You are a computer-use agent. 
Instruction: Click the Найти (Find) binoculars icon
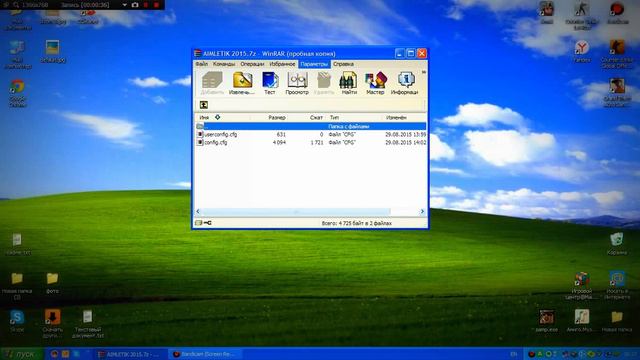[349, 83]
